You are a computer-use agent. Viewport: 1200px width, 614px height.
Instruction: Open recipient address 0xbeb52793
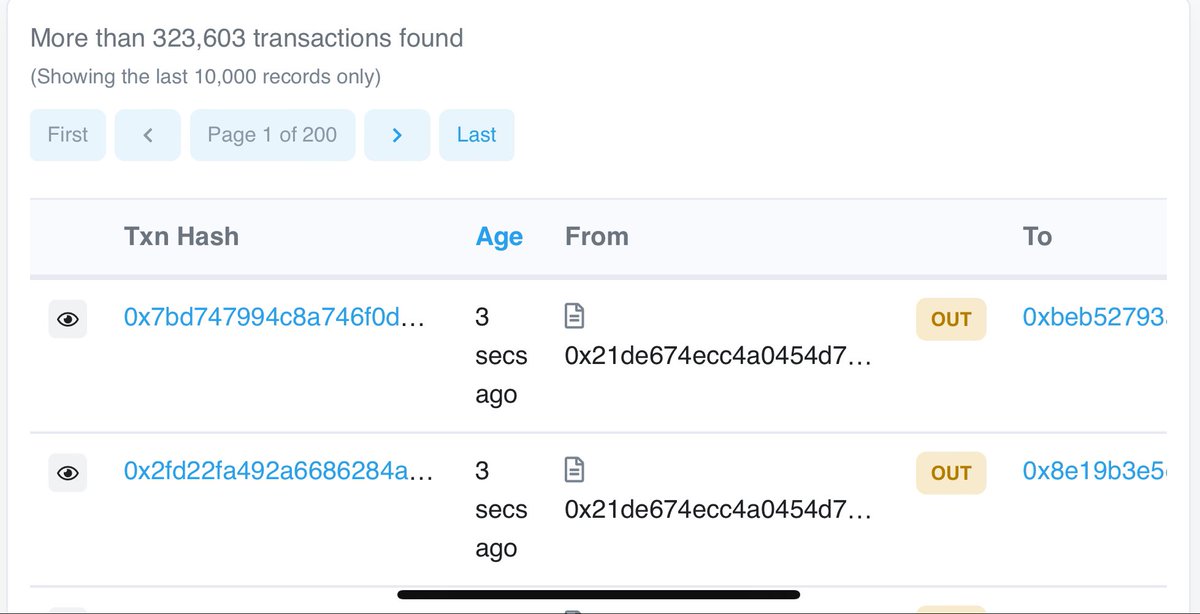click(1094, 318)
